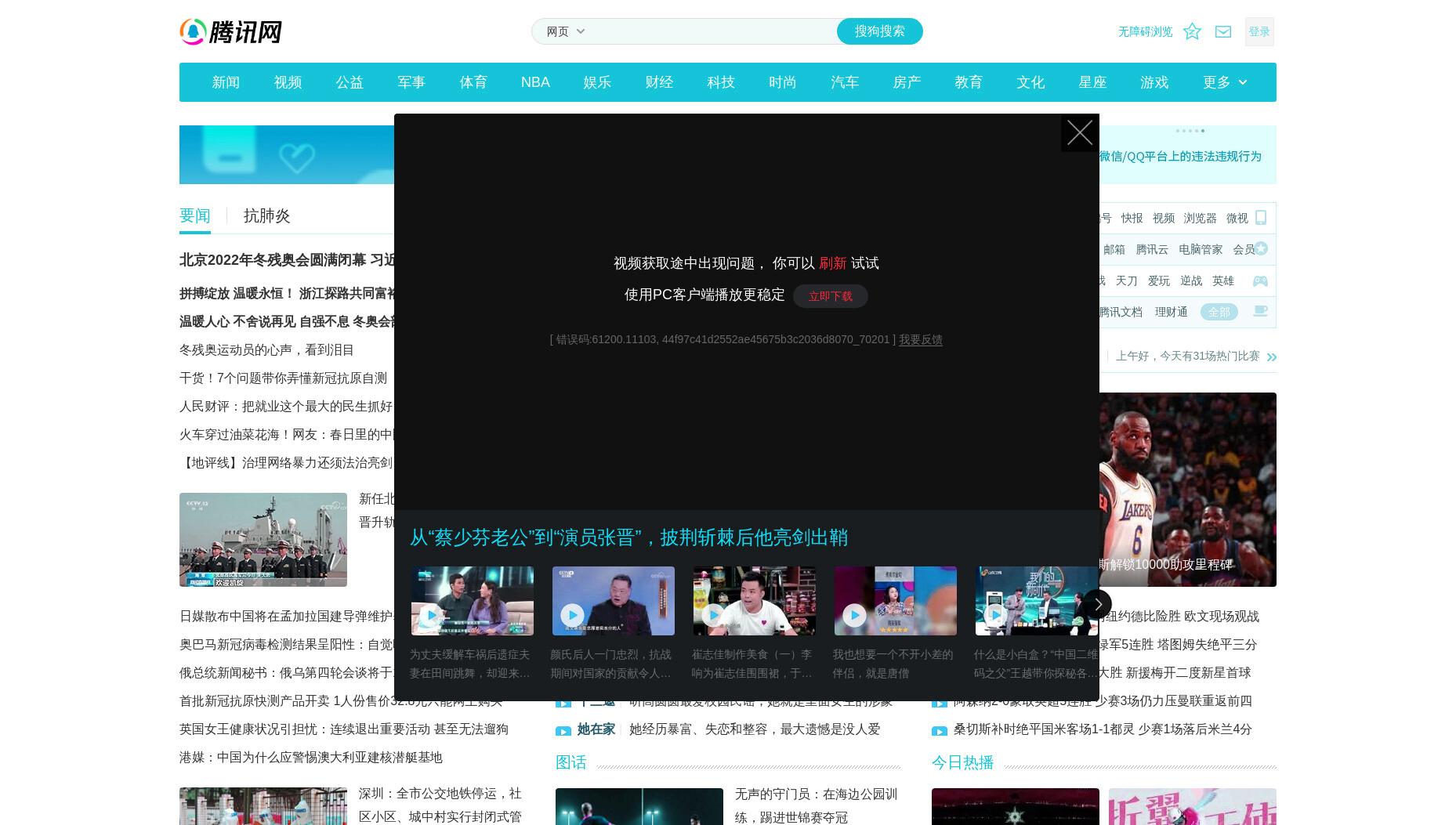Click the Tencent logo at top left
1456x825 pixels.
230,32
